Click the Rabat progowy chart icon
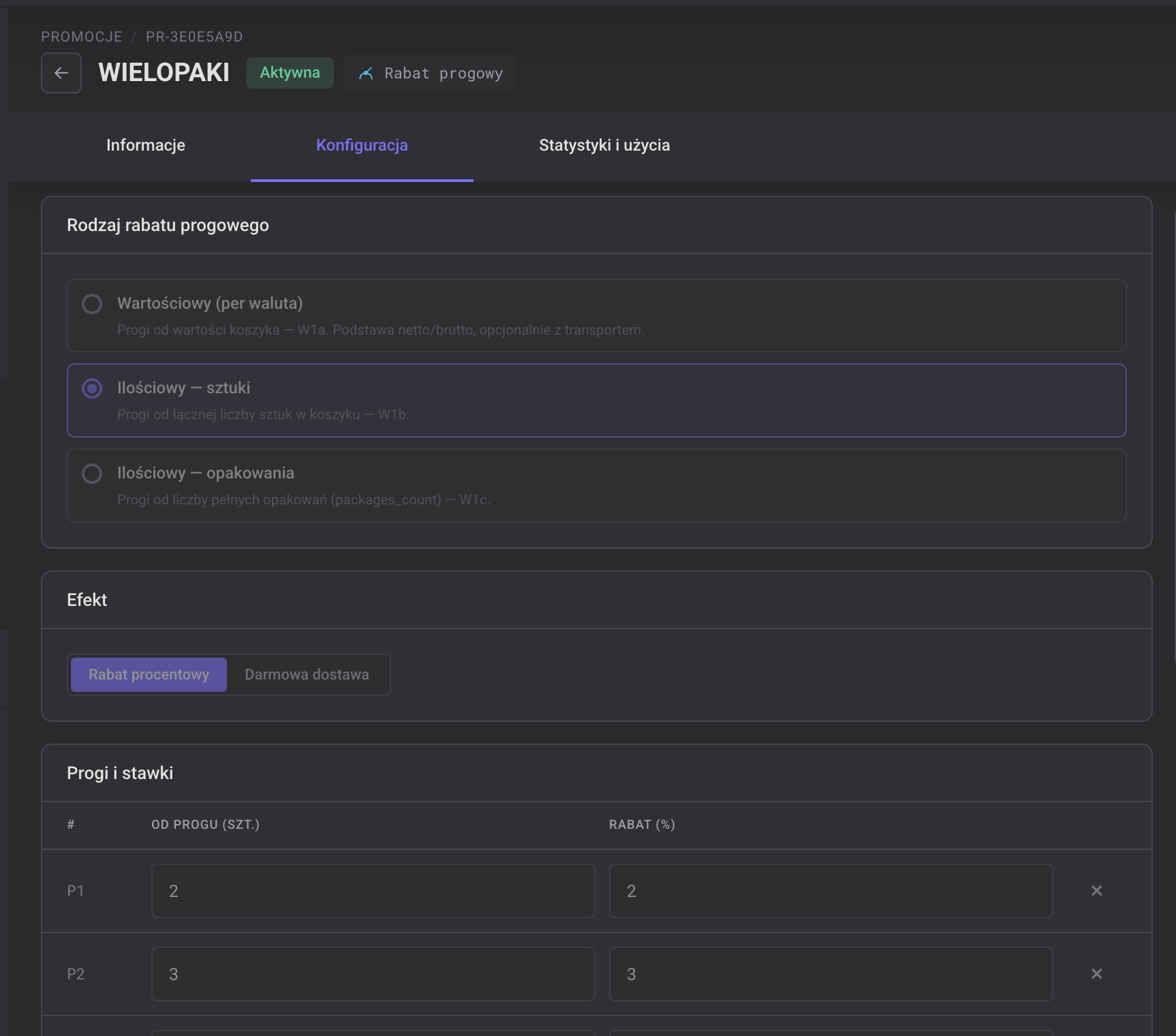 click(366, 74)
